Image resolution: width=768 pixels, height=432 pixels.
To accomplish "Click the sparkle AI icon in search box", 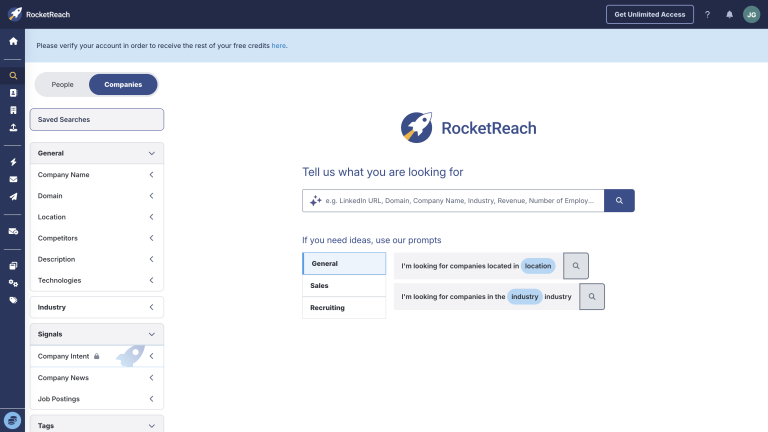I will coord(315,201).
